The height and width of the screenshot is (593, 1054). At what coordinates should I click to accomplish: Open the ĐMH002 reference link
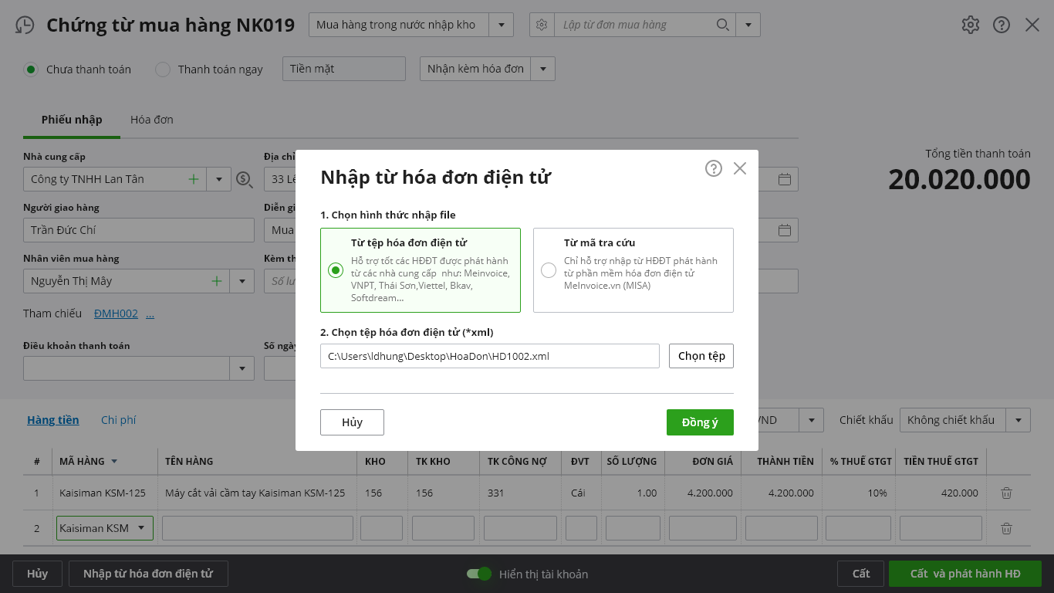point(116,314)
